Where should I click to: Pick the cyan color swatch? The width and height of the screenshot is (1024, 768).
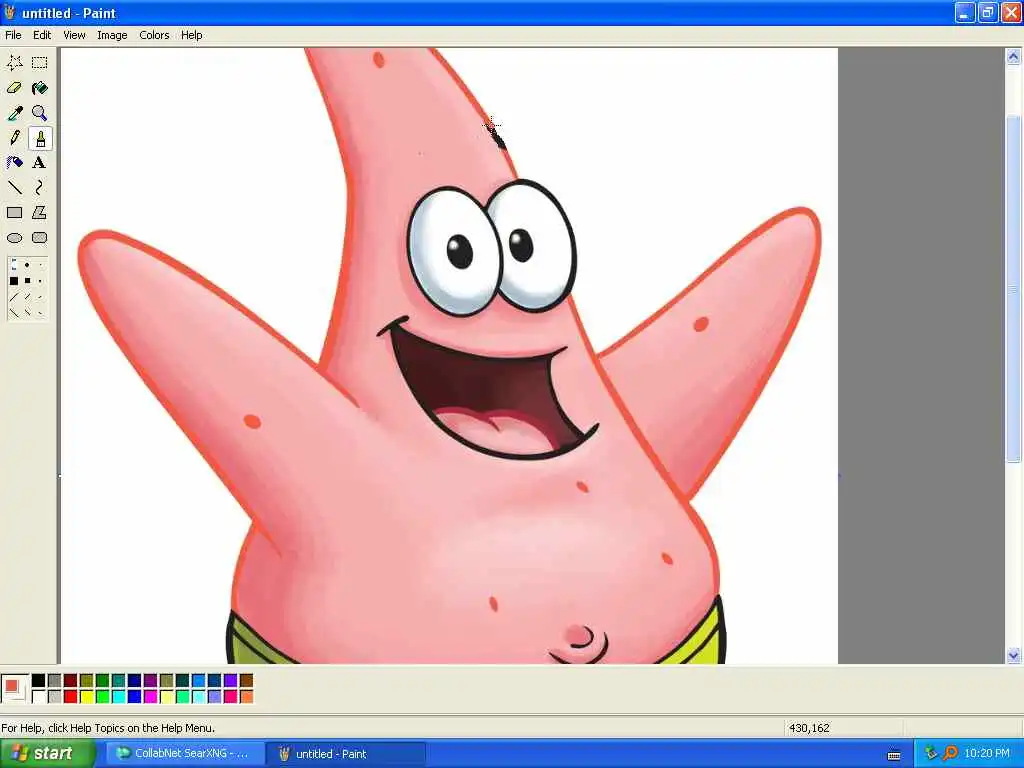click(x=118, y=697)
